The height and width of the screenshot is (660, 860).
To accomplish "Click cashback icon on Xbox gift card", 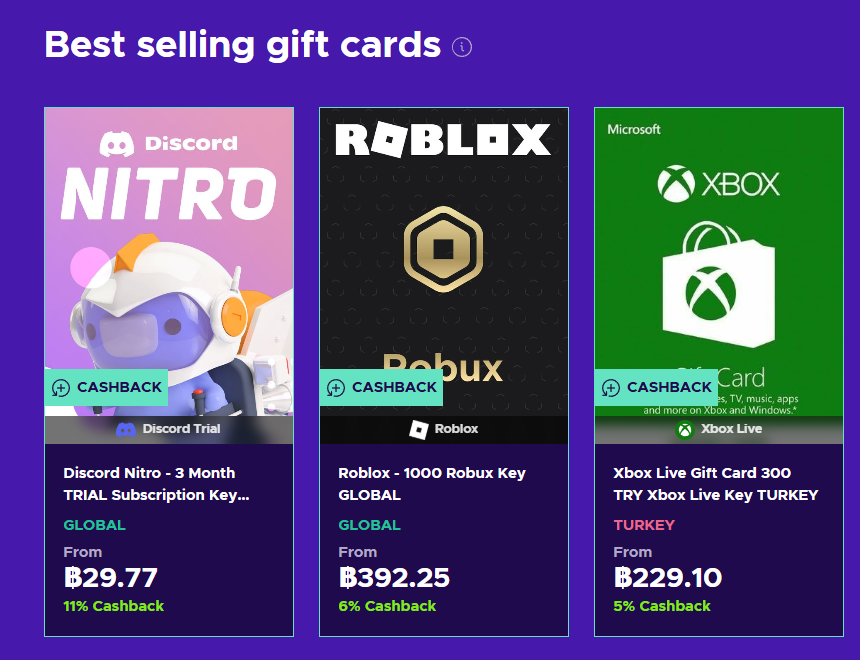I will pos(611,388).
